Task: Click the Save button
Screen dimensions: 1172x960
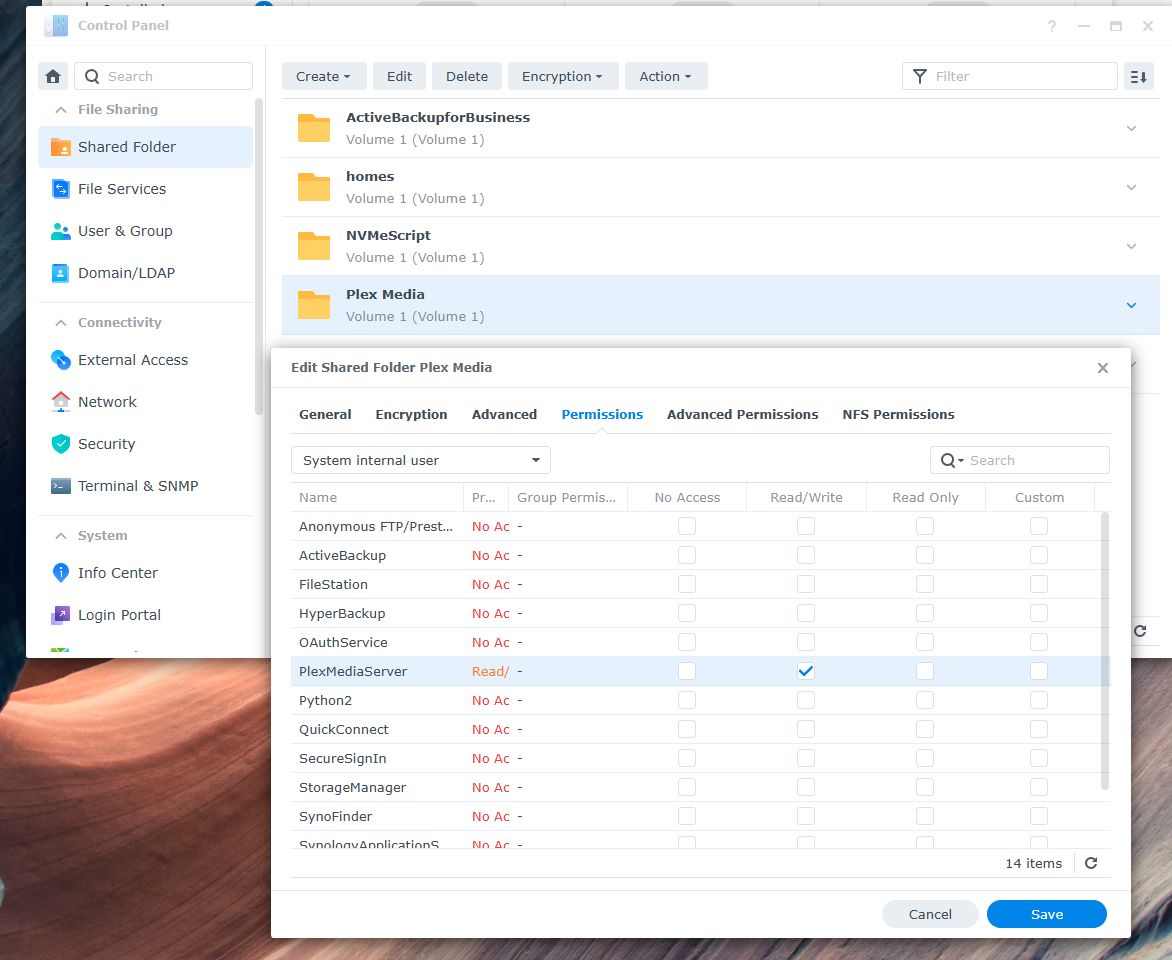Action: click(1046, 914)
